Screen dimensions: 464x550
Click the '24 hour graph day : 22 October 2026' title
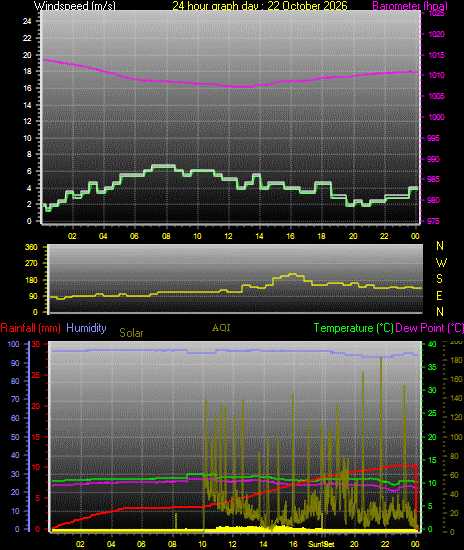tap(260, 6)
